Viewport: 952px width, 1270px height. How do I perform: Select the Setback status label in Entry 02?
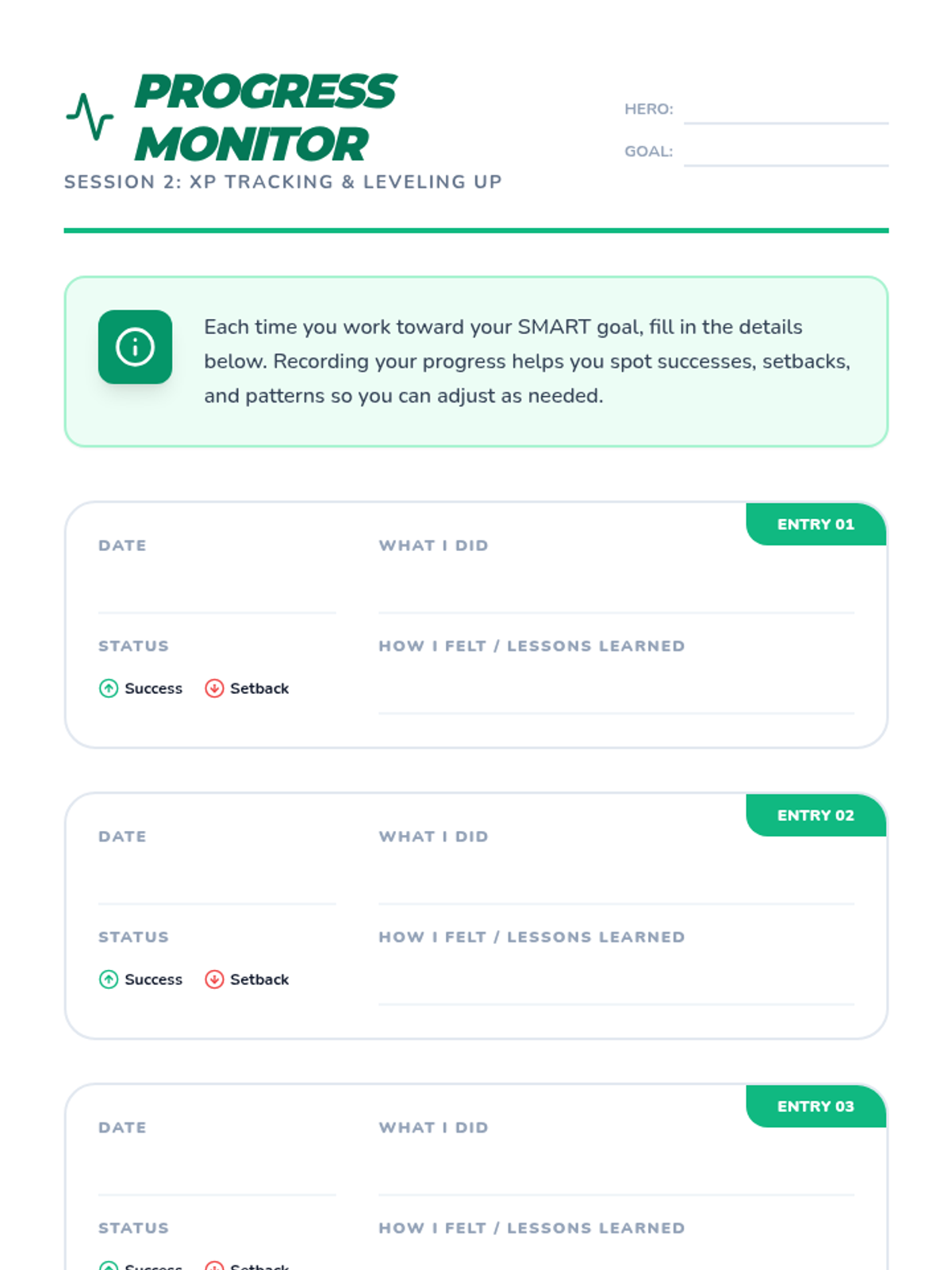click(259, 979)
